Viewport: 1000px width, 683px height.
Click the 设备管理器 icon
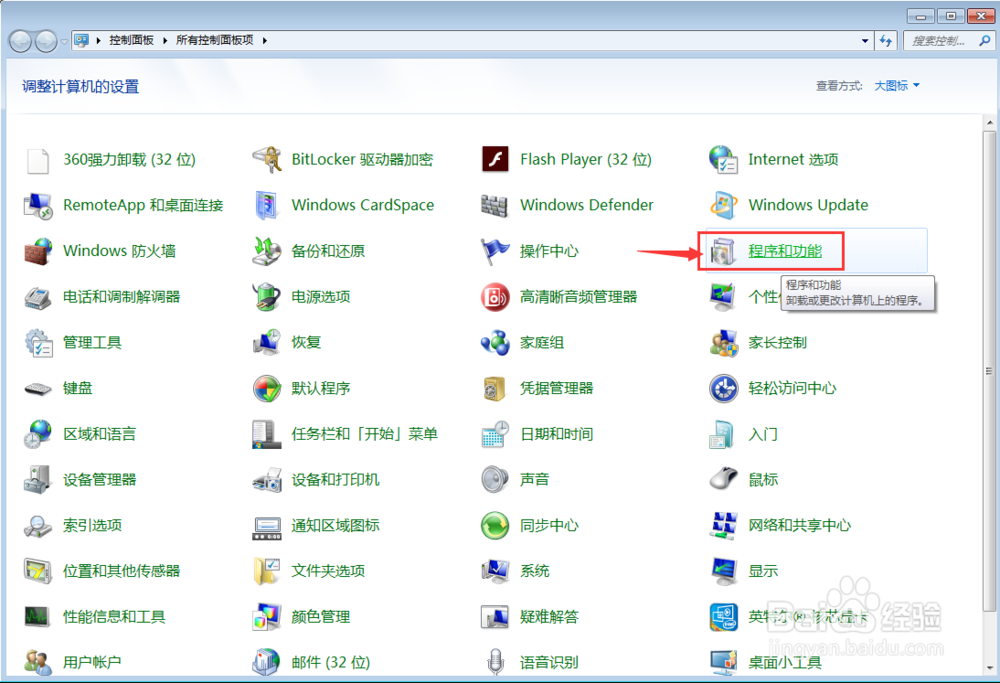38,480
